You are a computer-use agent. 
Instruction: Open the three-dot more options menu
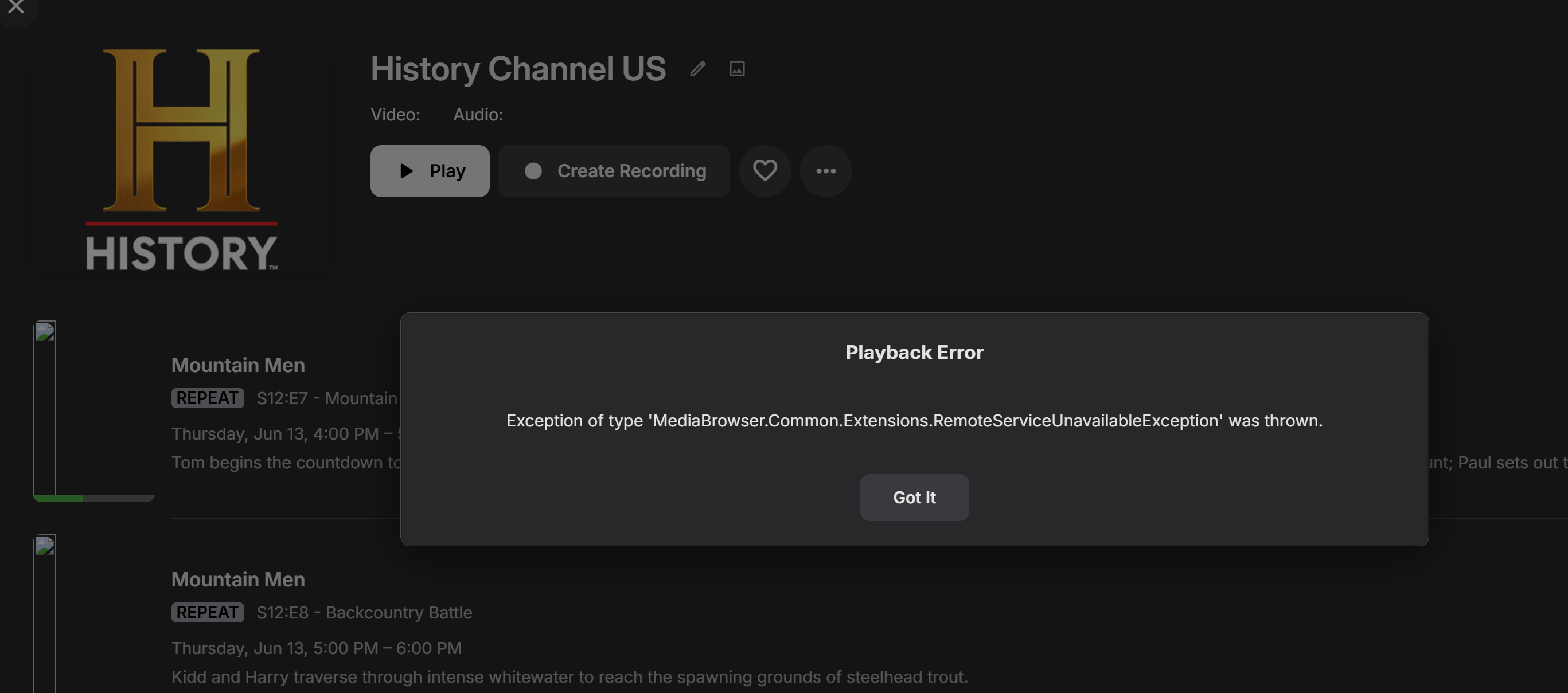click(825, 171)
